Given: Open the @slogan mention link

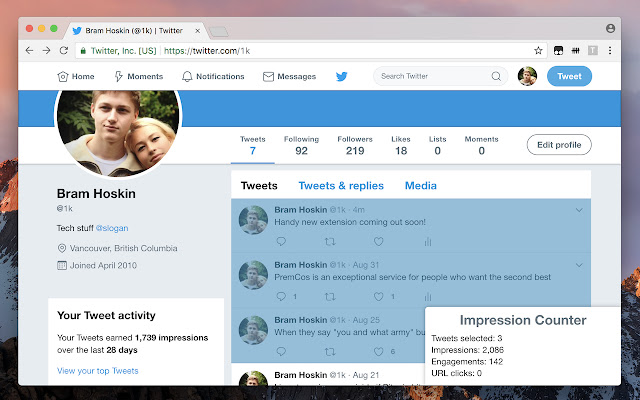Looking at the screenshot, I should point(112,228).
